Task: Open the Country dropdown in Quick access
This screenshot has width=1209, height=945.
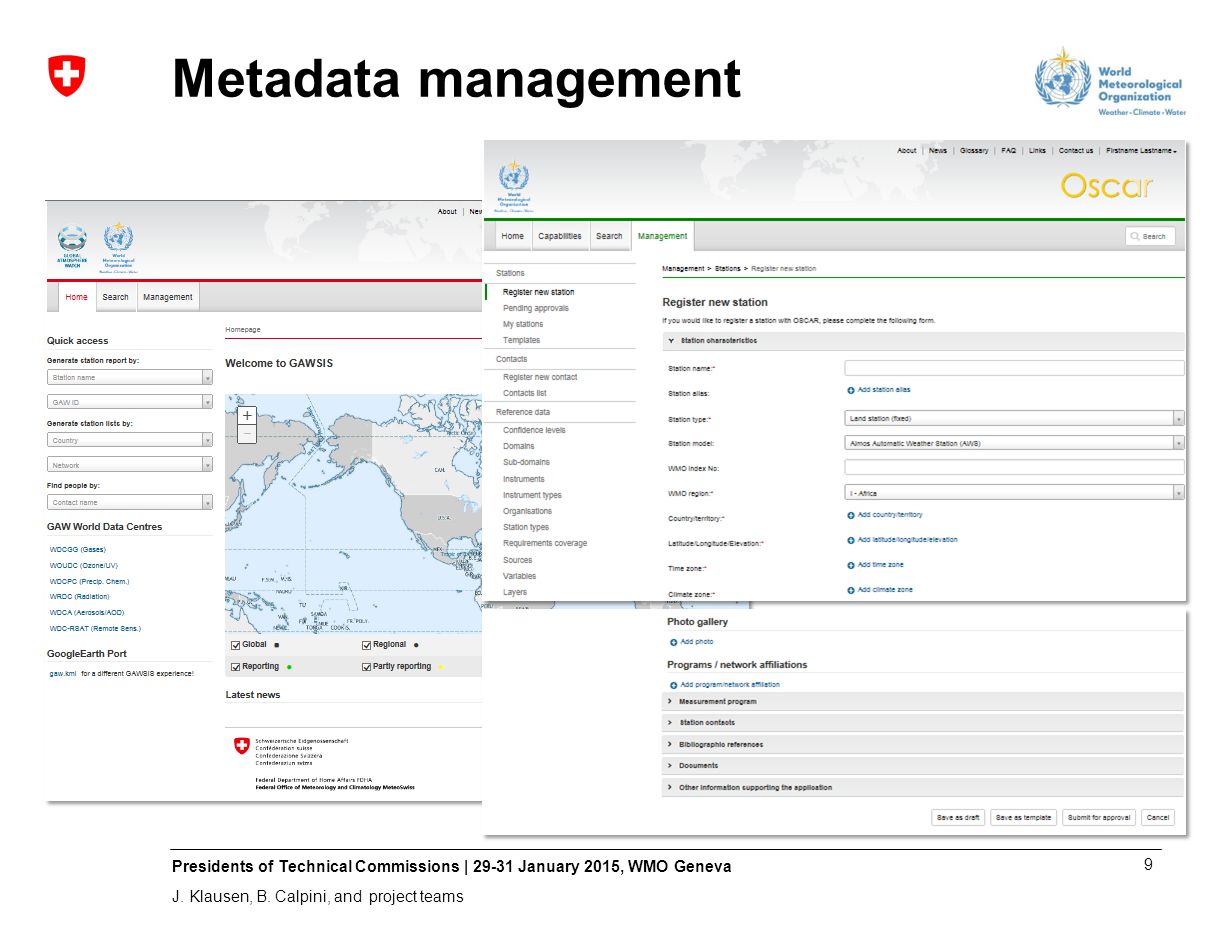Action: click(130, 440)
